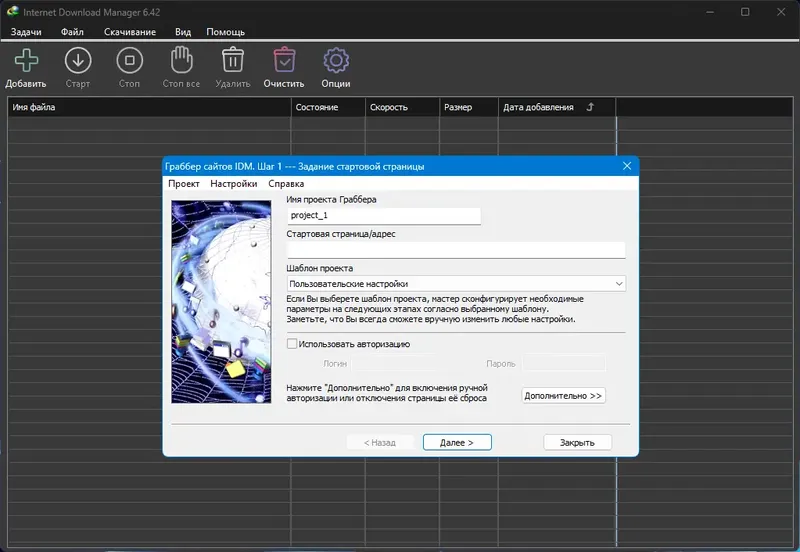This screenshot has height=552, width=800.
Task: Open the Настройки menu in Grabber dialog
Action: 233,184
